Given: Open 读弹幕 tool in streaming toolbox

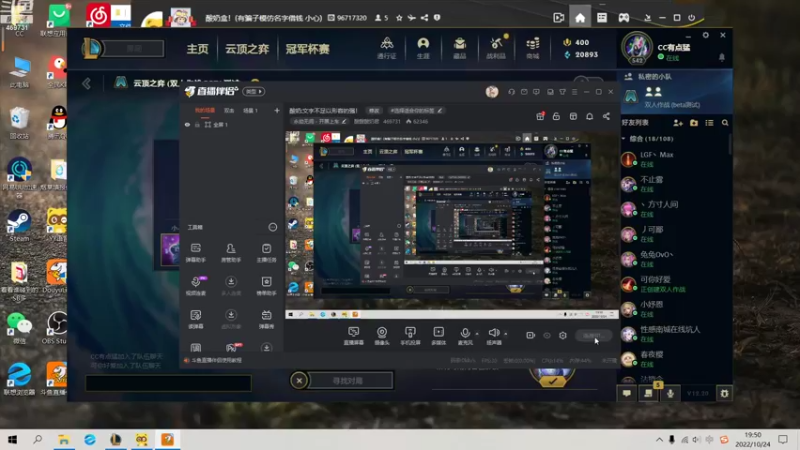Looking at the screenshot, I should pyautogui.click(x=195, y=319).
